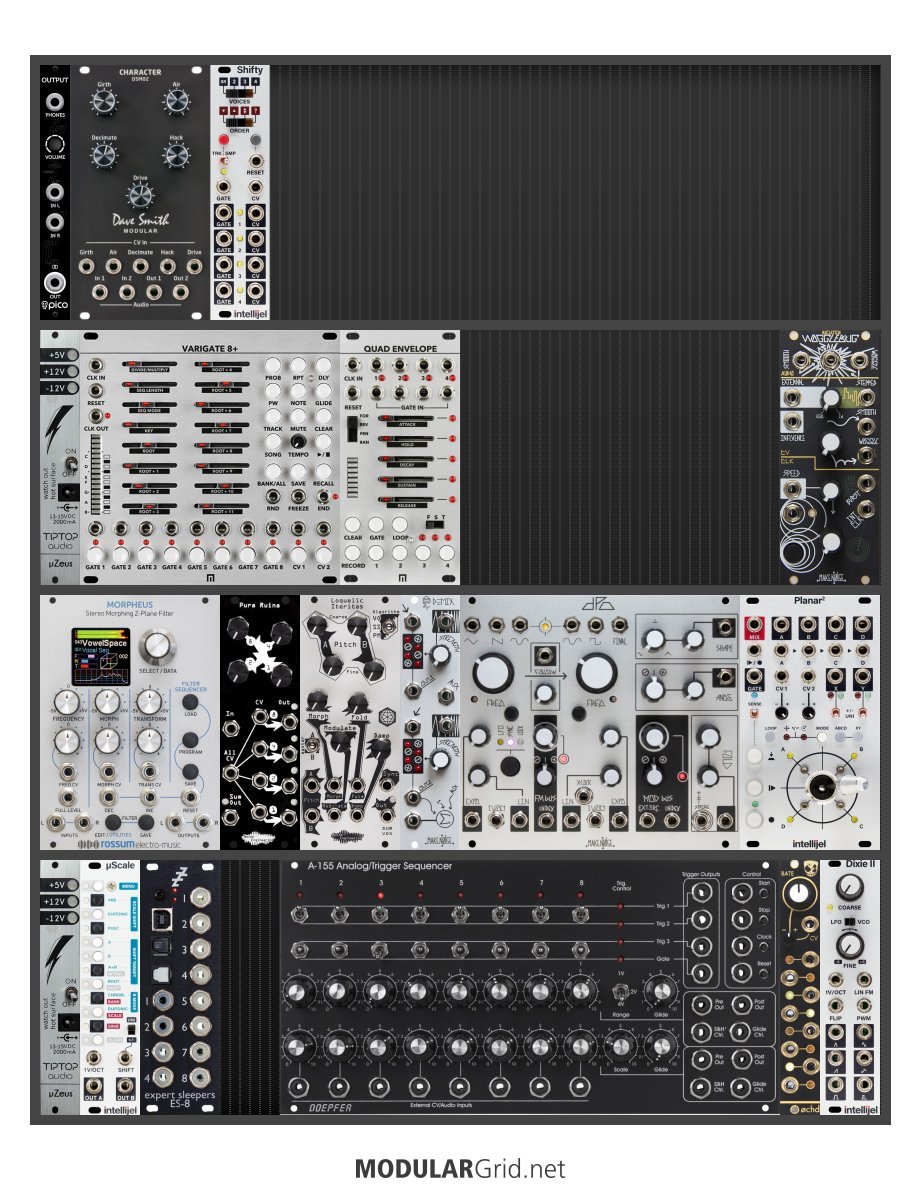
Task: Click the red MIX jack on the Planar 2
Action: pyautogui.click(x=754, y=627)
